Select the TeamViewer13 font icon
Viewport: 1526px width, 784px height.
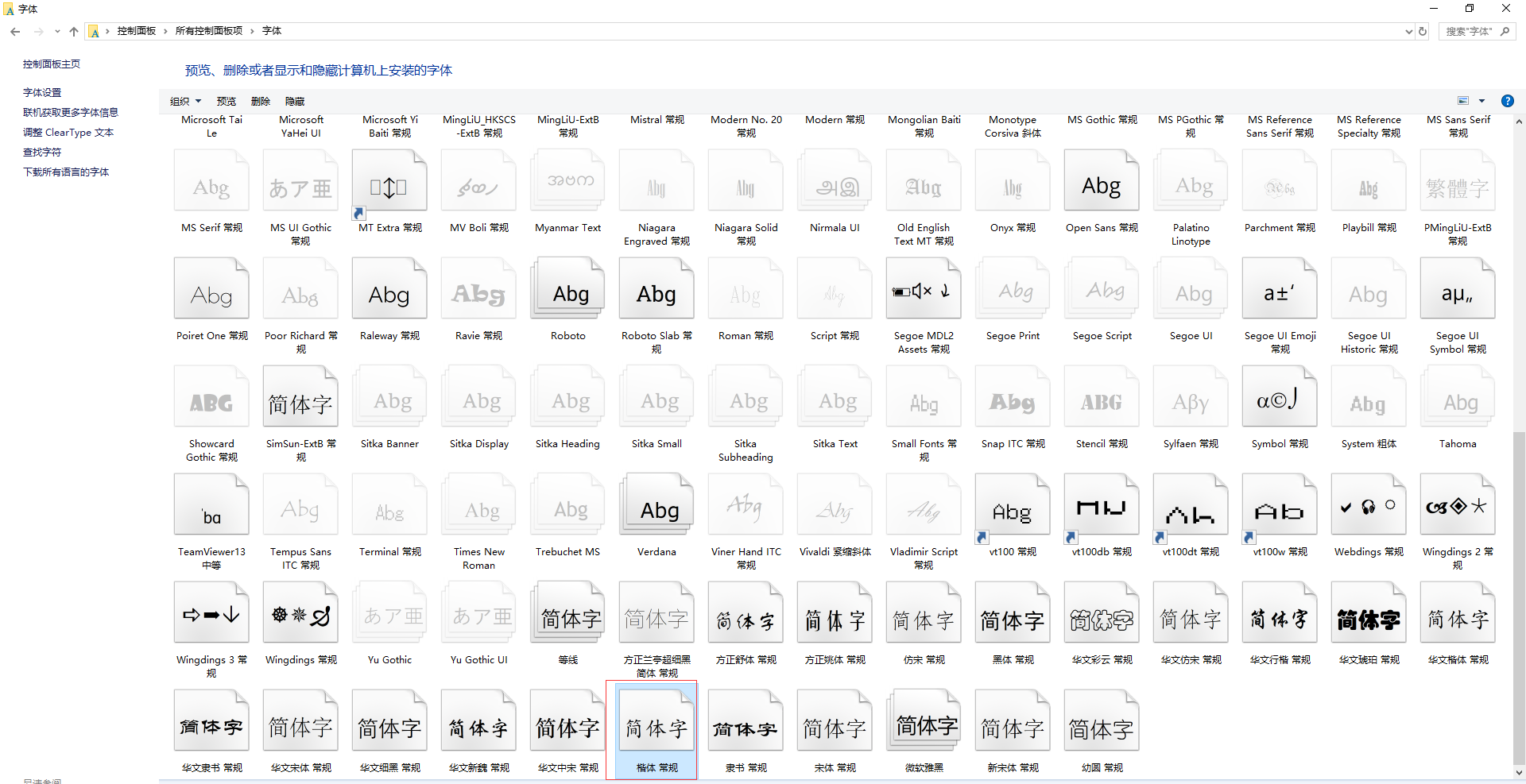211,505
